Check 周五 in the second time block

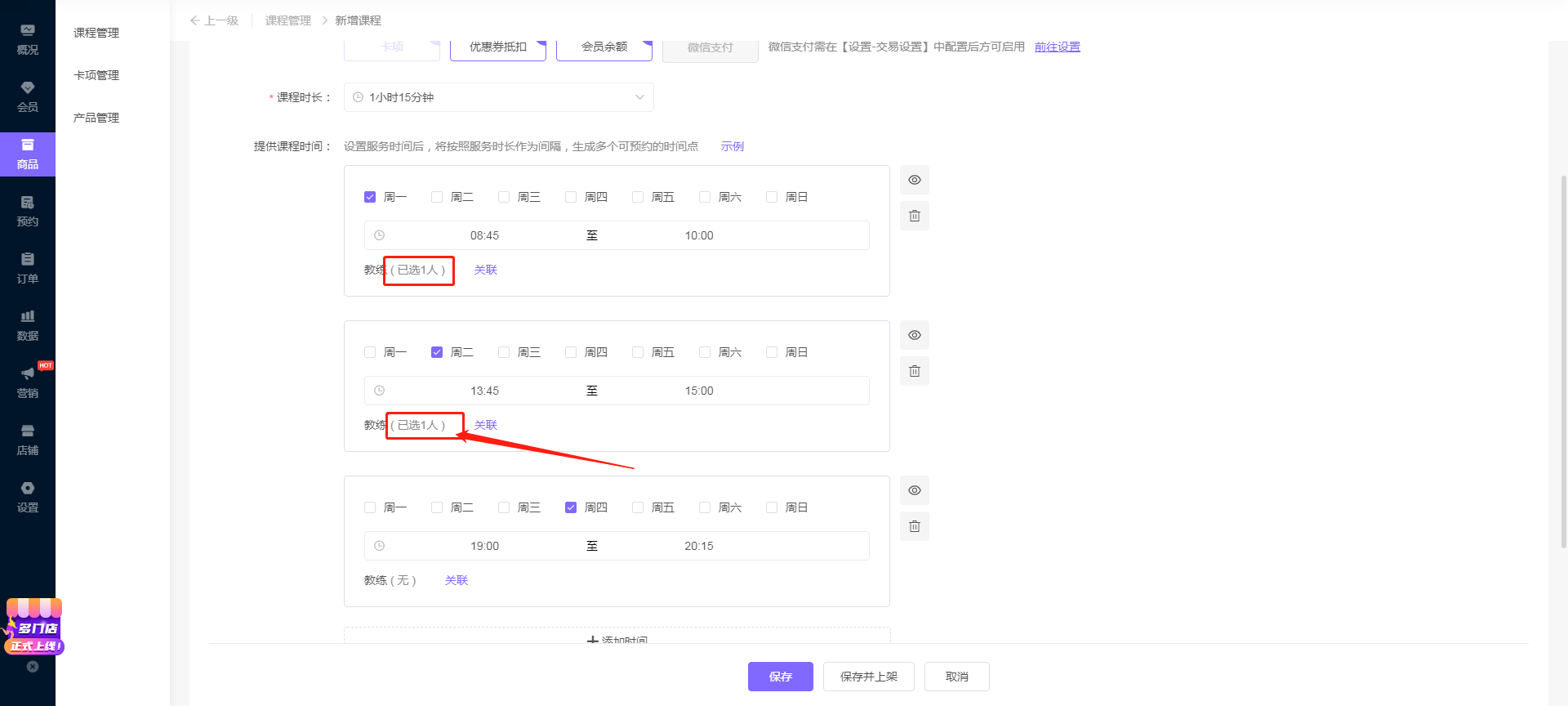(638, 352)
